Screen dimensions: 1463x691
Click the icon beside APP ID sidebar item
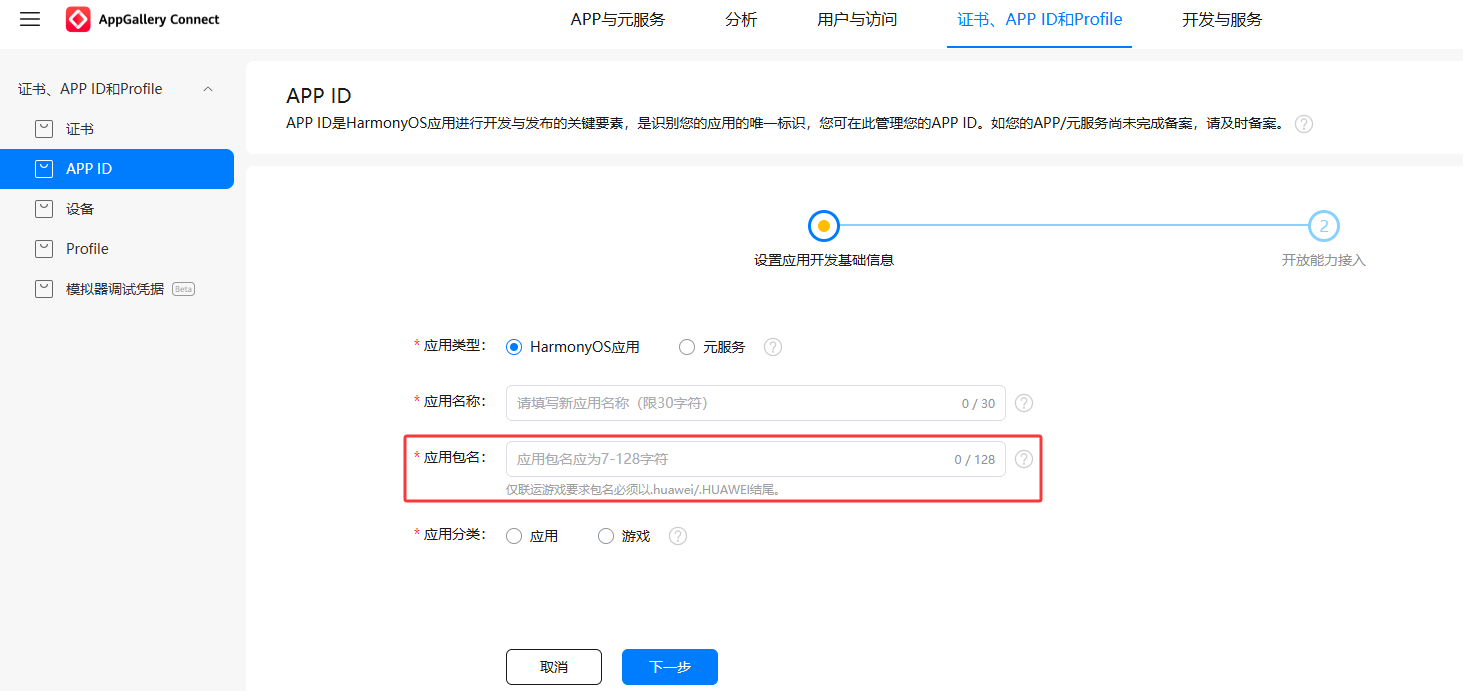[x=44, y=169]
